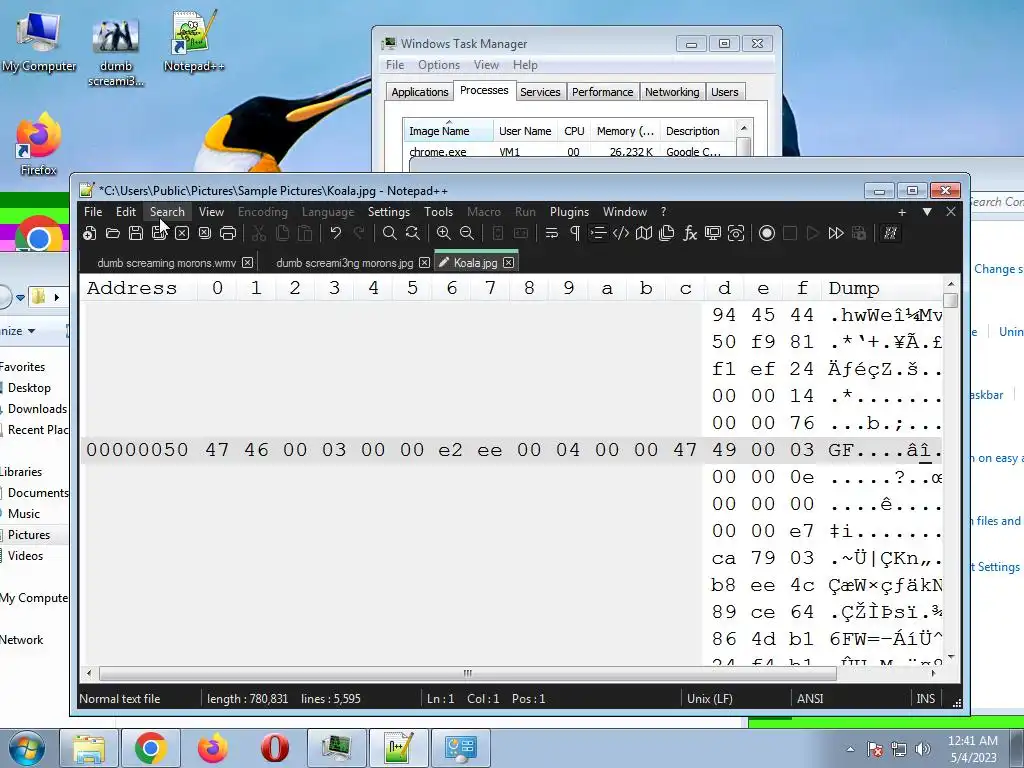Screen dimensions: 1024x768
Task: Switch to Users tab in Task Manager
Action: click(724, 92)
